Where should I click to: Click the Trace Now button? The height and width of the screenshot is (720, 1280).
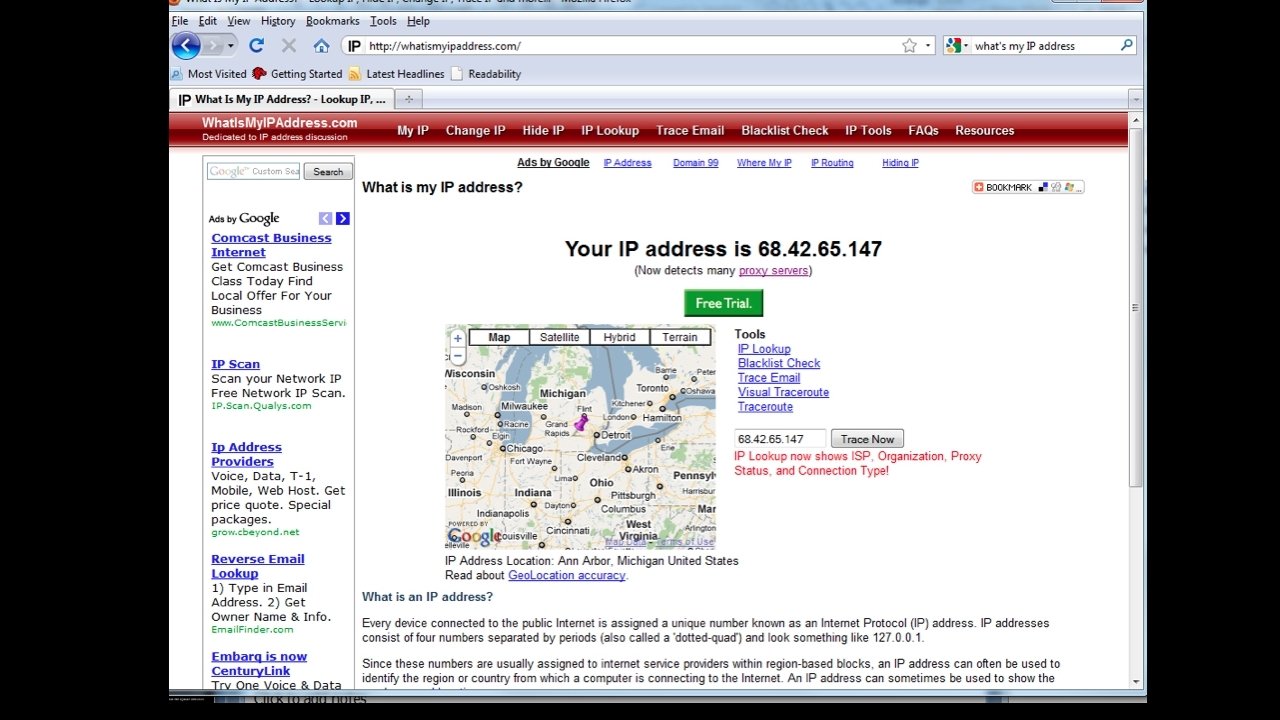868,439
